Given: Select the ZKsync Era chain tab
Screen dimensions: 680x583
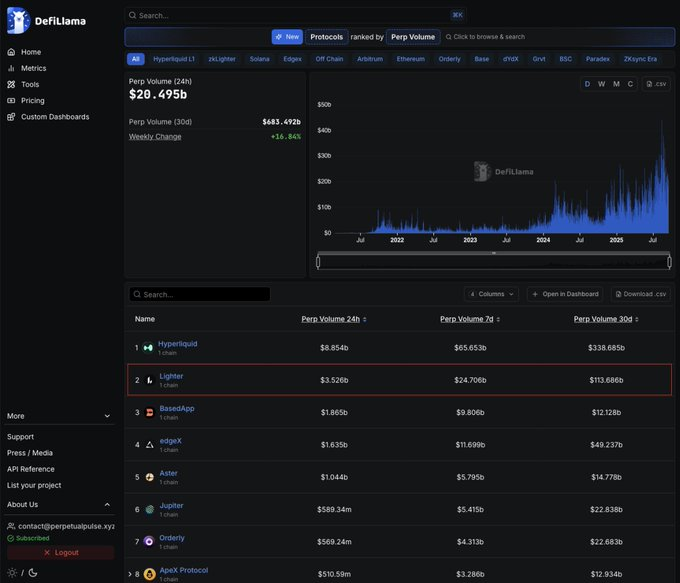Looking at the screenshot, I should (x=640, y=59).
